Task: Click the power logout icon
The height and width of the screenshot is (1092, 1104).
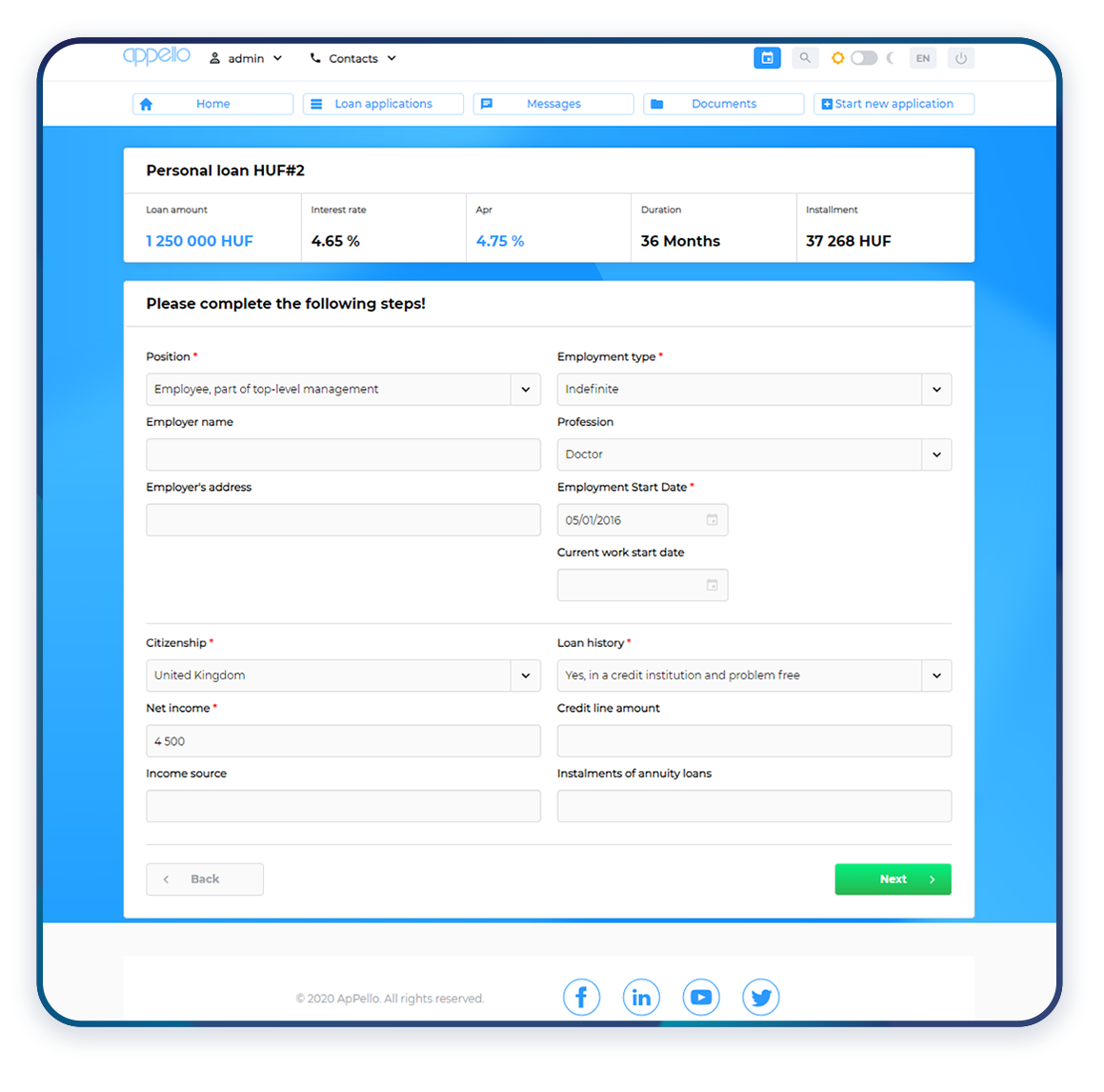Action: (x=961, y=58)
